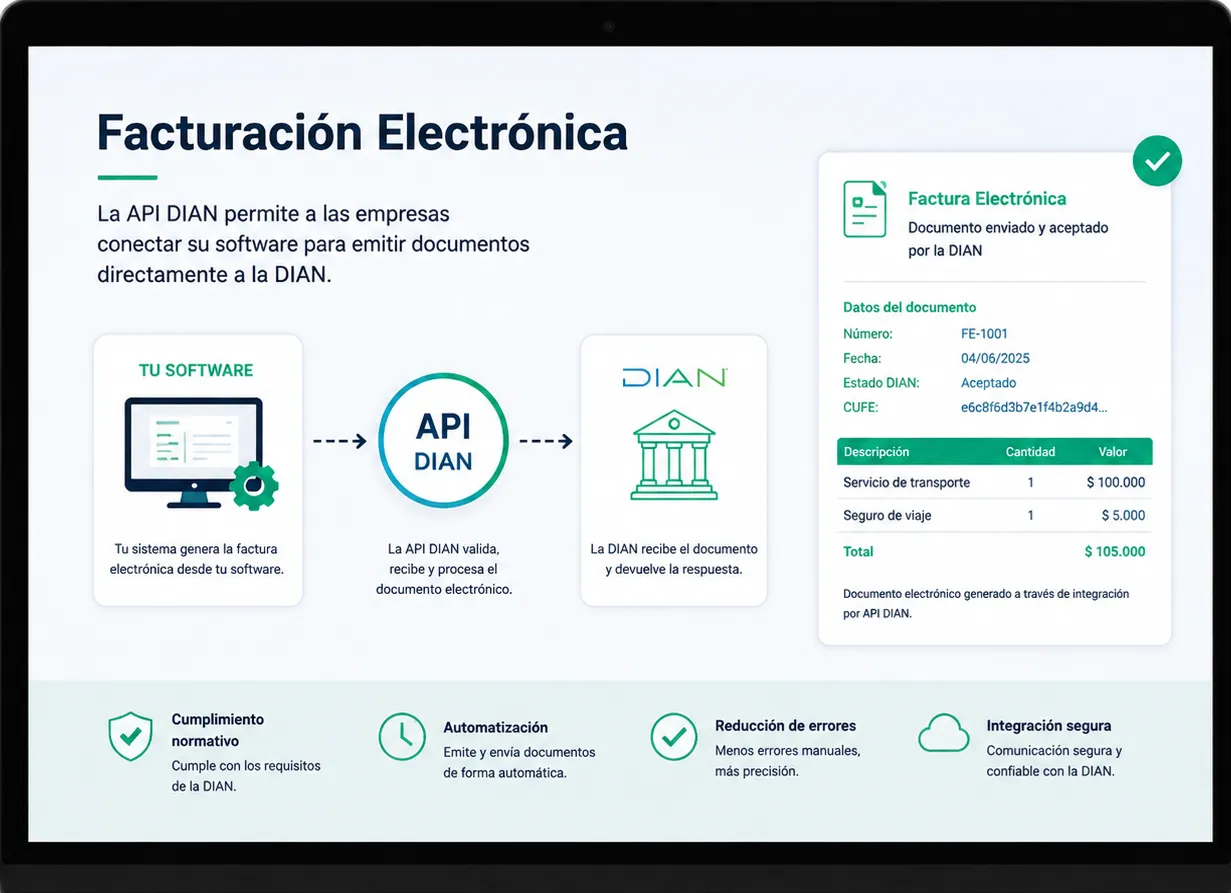Click 'Comunicación segura y confiable' text
1231x893 pixels.
(1054, 761)
